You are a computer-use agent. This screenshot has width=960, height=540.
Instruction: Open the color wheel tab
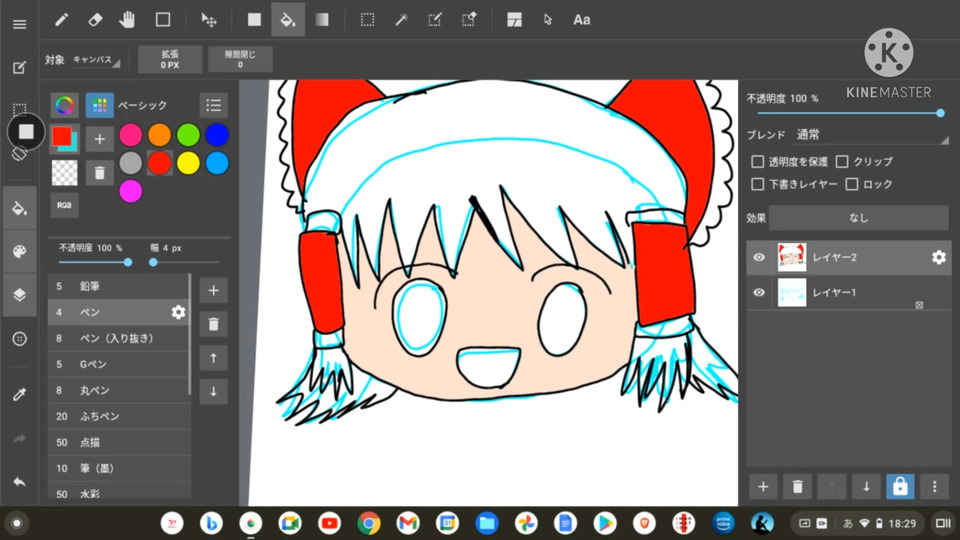tap(64, 105)
